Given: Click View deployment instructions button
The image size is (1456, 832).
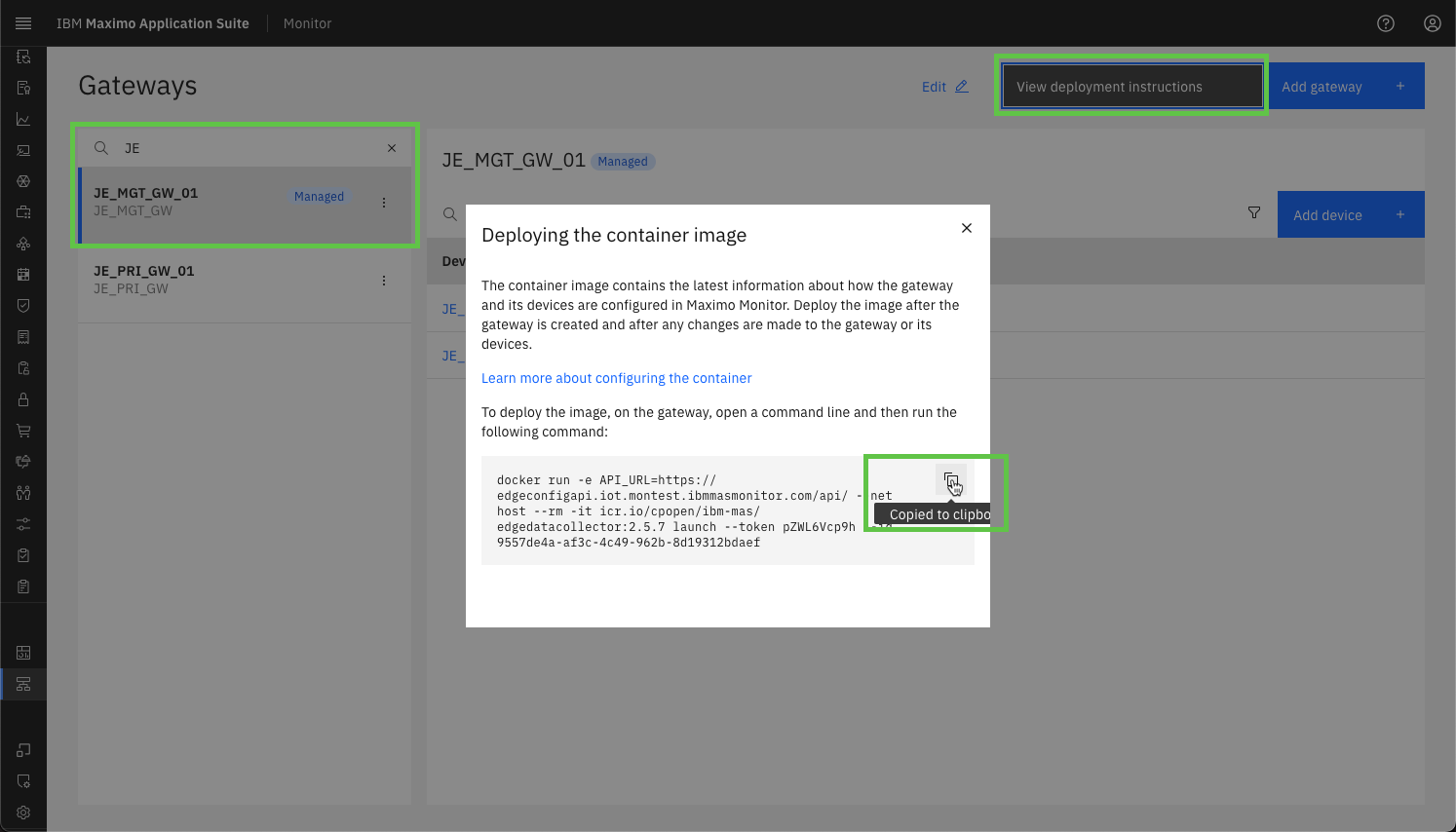Looking at the screenshot, I should [1133, 86].
